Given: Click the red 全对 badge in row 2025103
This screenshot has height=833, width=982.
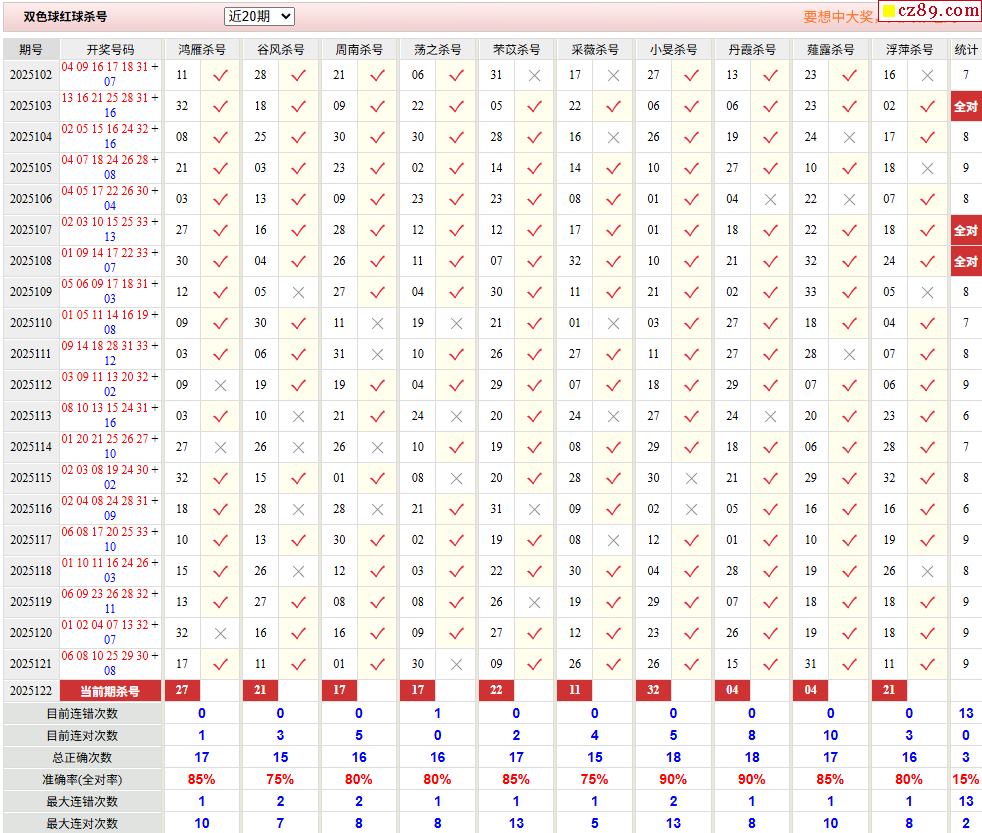Looking at the screenshot, I should click(x=965, y=106).
